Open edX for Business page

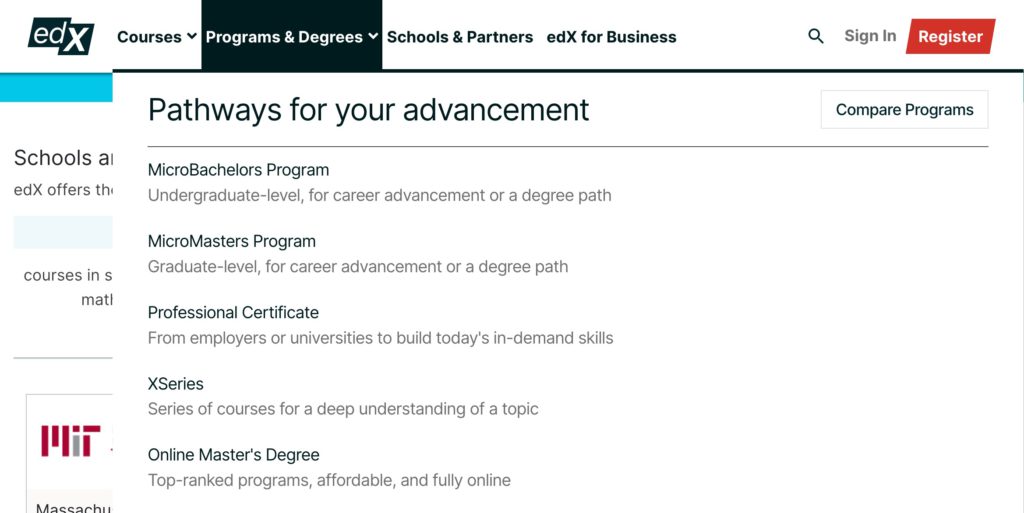pyautogui.click(x=611, y=37)
